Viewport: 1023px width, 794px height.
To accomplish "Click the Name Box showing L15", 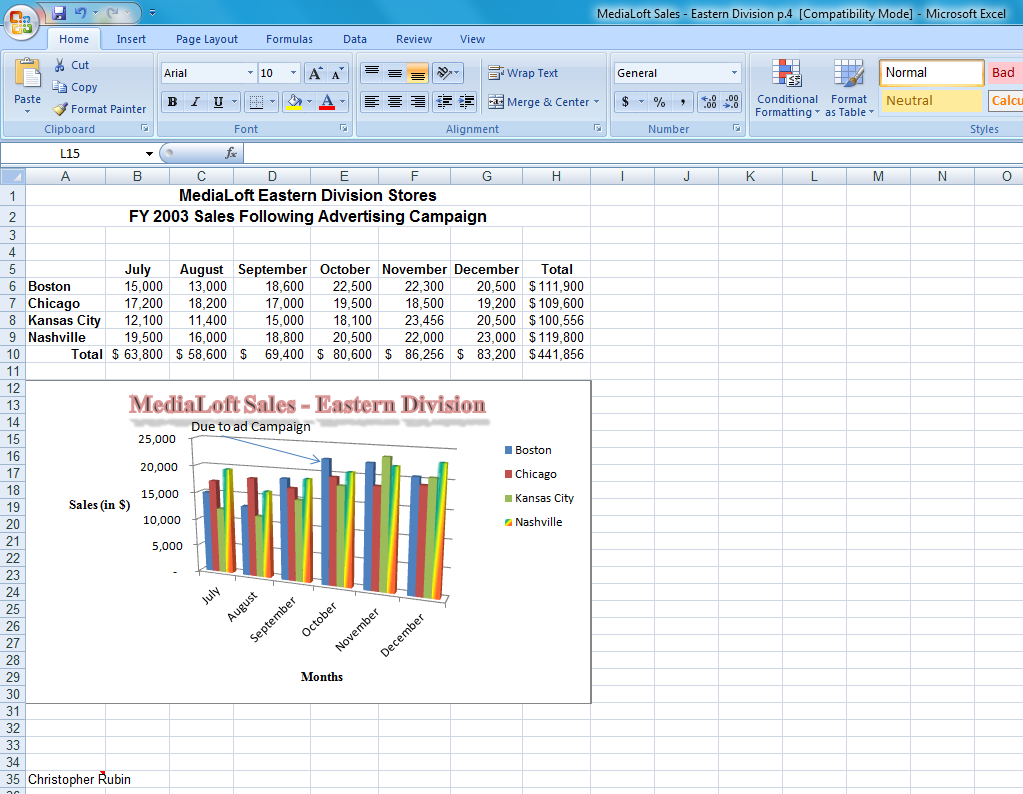I will coord(70,153).
